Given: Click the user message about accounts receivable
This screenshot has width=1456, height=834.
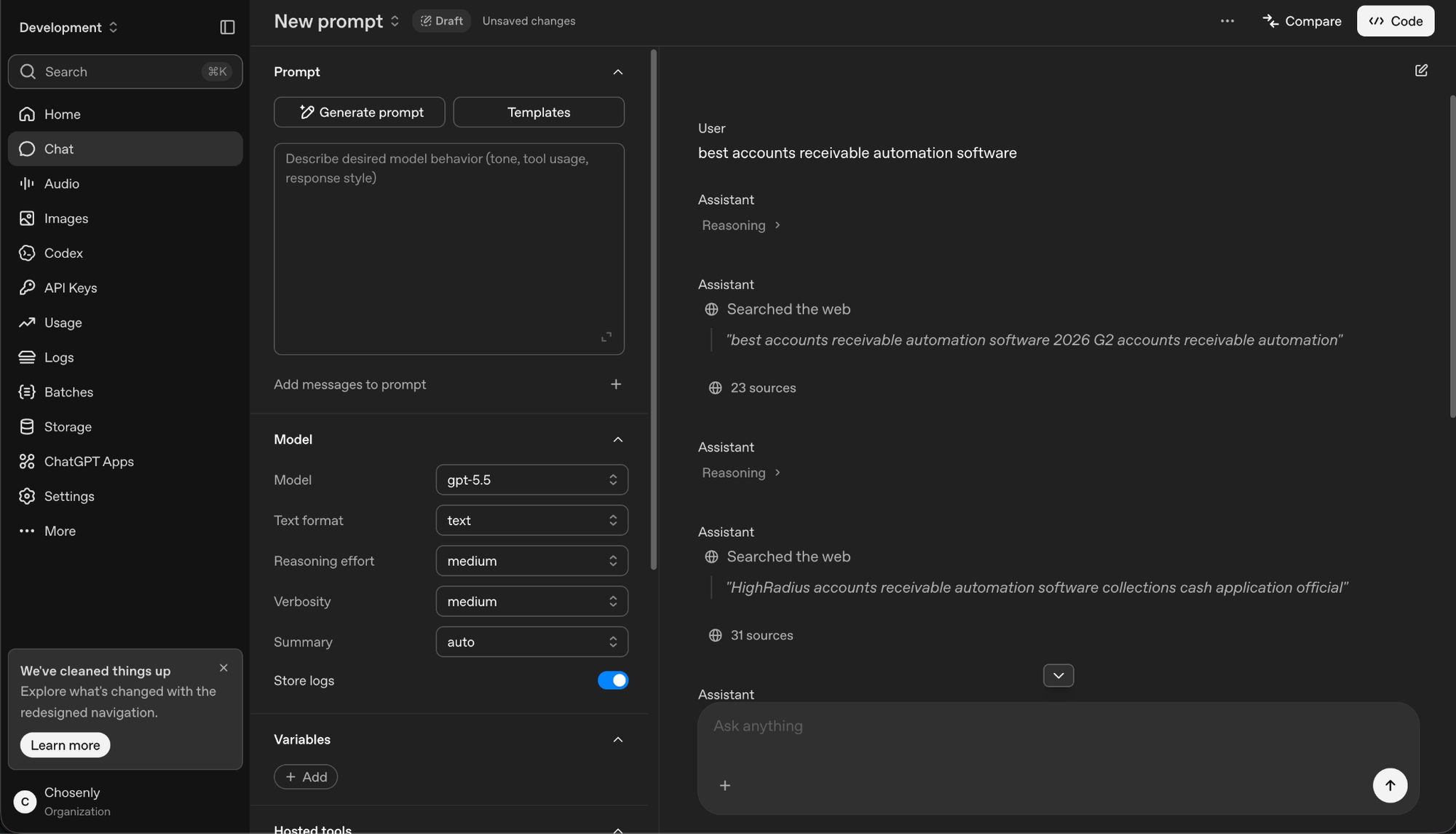Looking at the screenshot, I should (x=858, y=153).
